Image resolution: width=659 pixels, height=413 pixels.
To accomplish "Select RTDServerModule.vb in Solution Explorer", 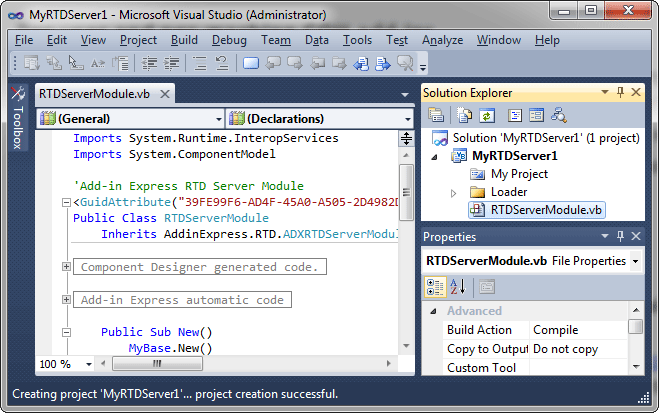I will point(546,210).
